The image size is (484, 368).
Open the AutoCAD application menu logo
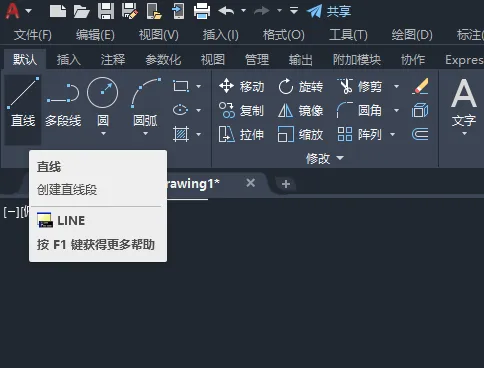(13, 11)
